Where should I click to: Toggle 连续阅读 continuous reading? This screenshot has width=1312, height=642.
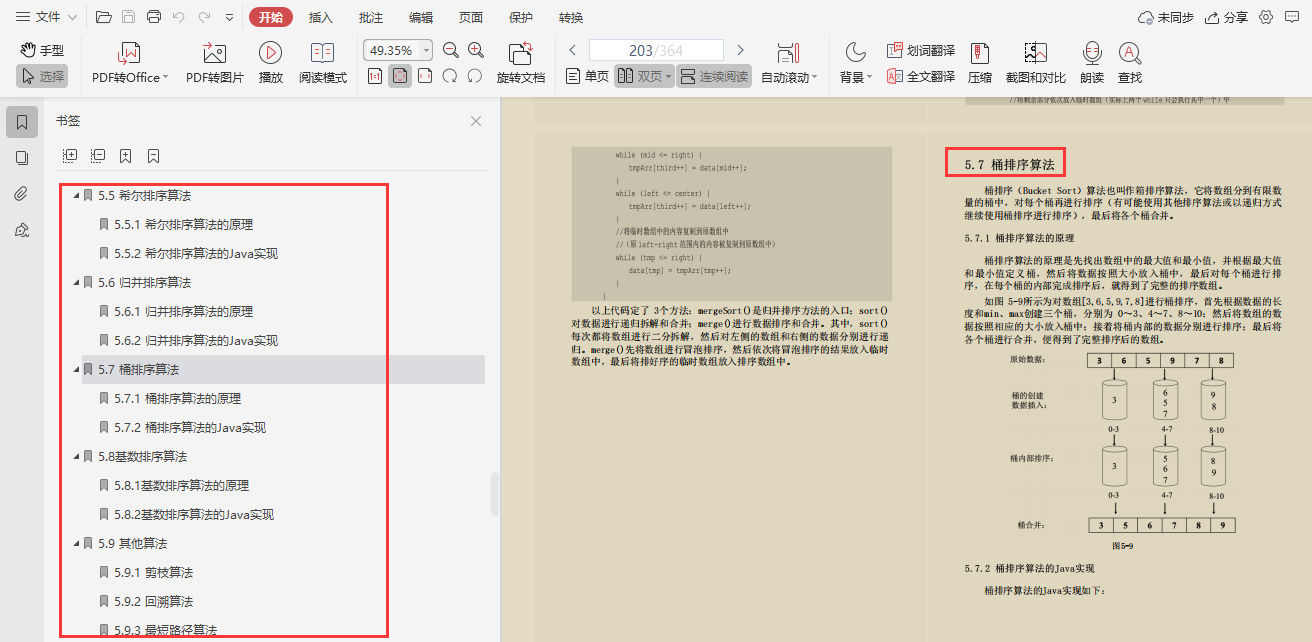click(714, 76)
